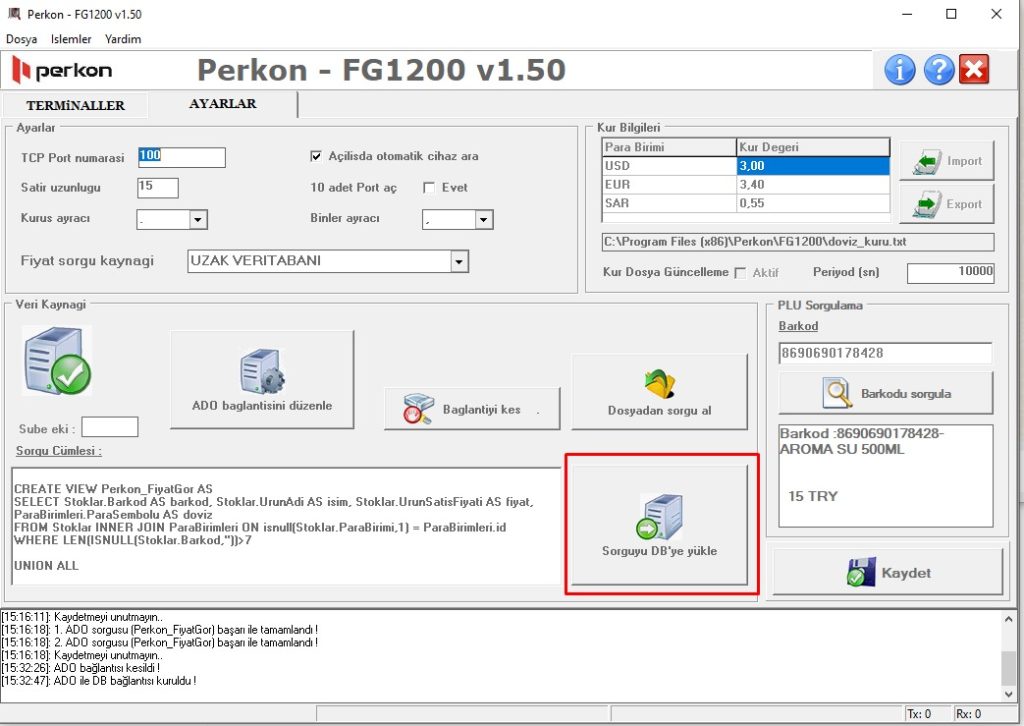This screenshot has height=726, width=1024.
Task: Click the 0,55 Kur Degeri cell
Action: [813, 203]
